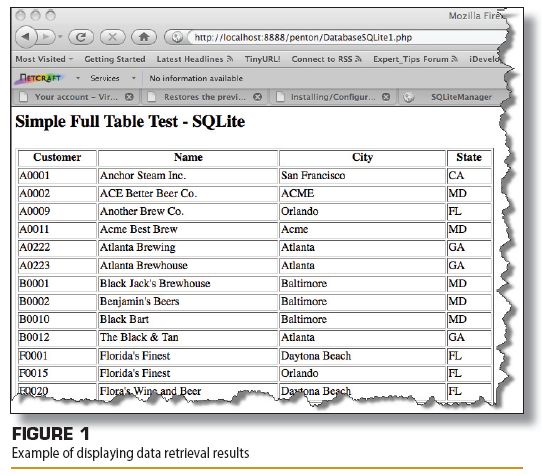Click the SQLiteManager tab favicon
Image resolution: width=542 pixels, height=475 pixels.
[409, 97]
